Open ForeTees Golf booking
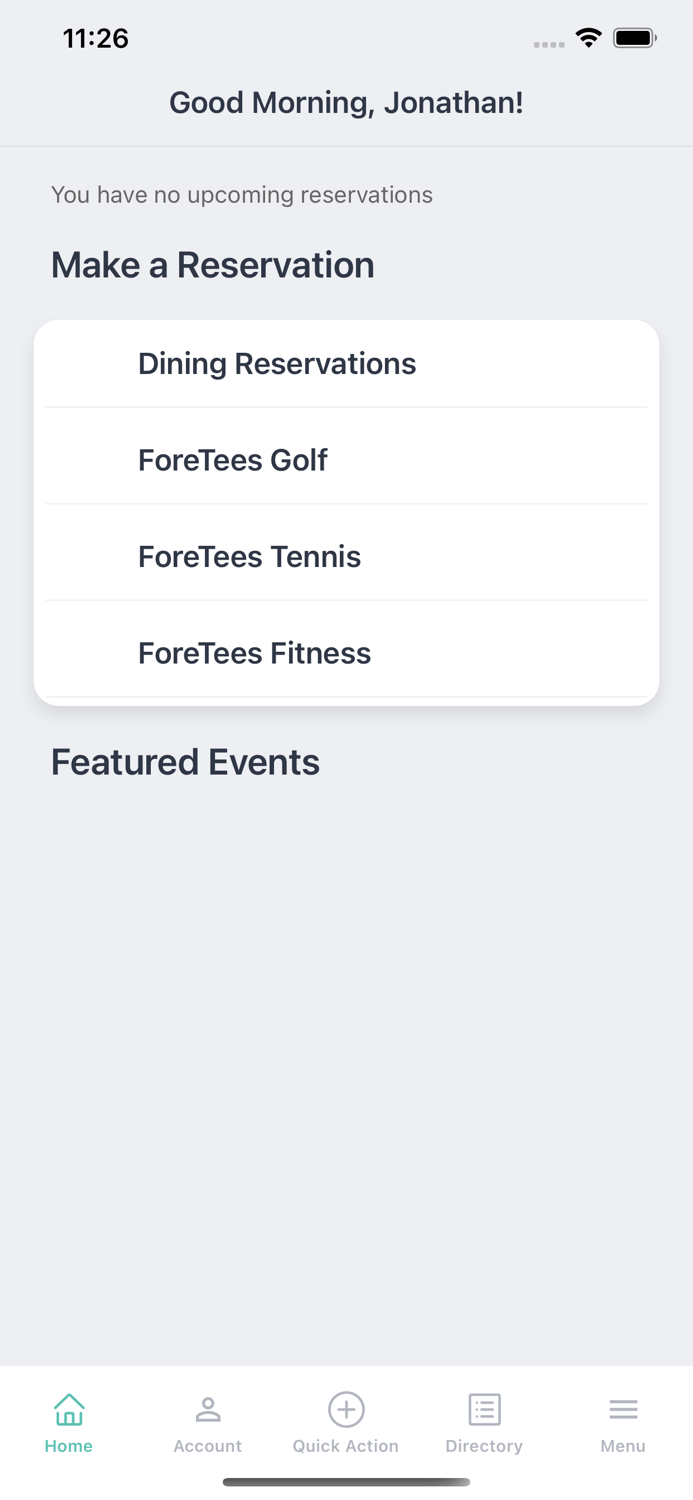The width and height of the screenshot is (693, 1500). point(233,460)
